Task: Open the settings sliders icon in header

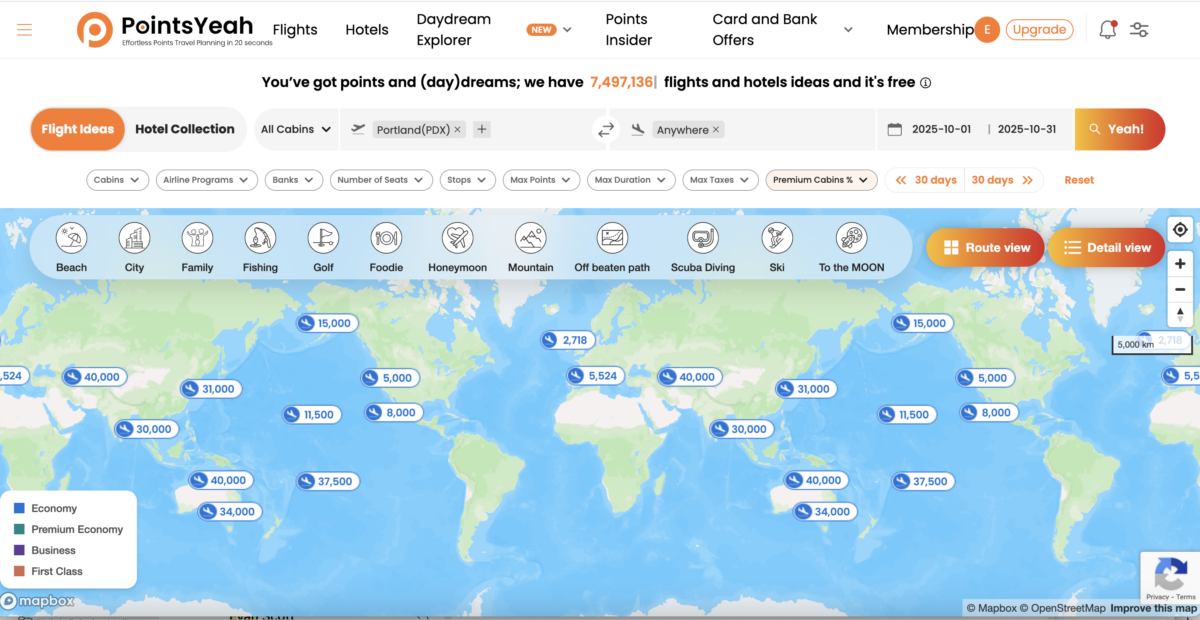Action: (1139, 29)
